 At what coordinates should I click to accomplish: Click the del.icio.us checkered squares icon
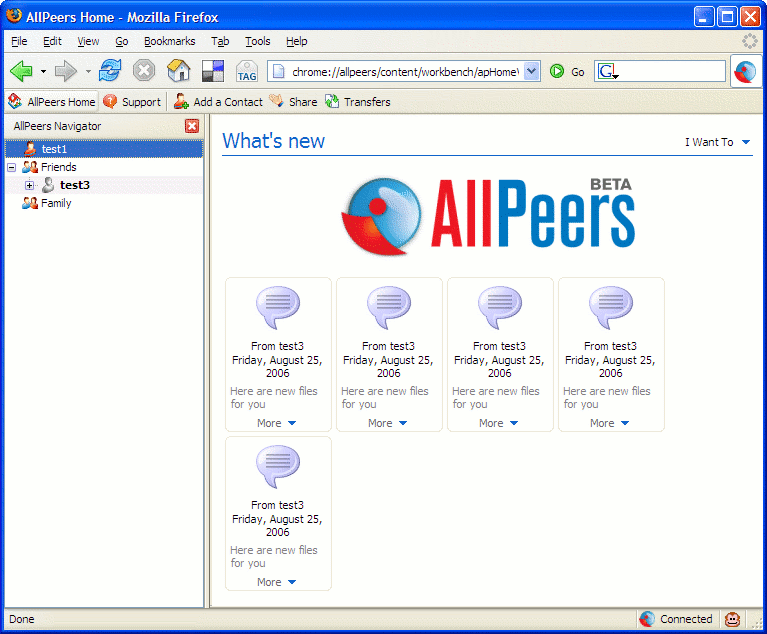213,71
